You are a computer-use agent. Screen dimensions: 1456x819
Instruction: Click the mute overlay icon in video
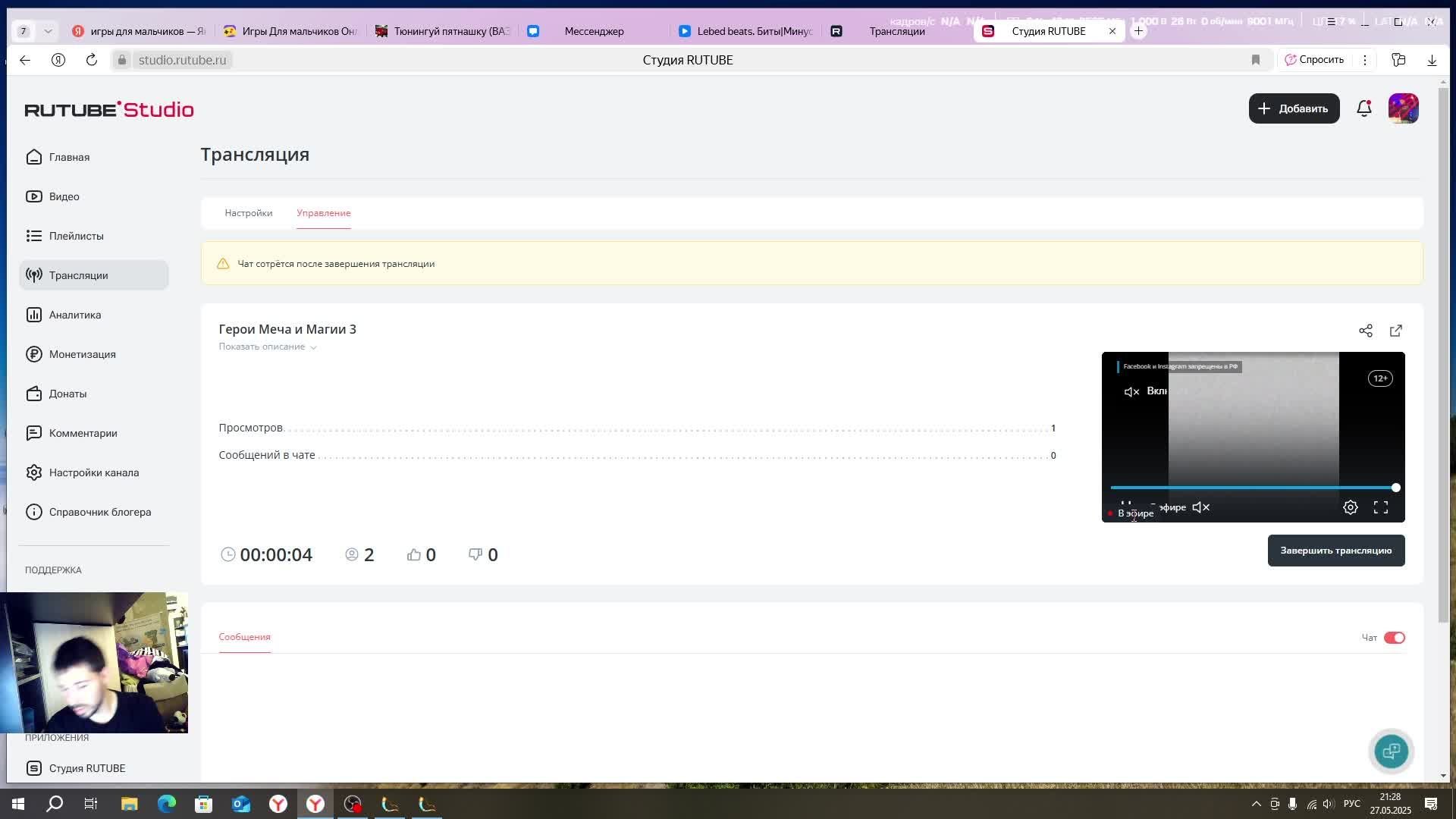tap(1131, 391)
